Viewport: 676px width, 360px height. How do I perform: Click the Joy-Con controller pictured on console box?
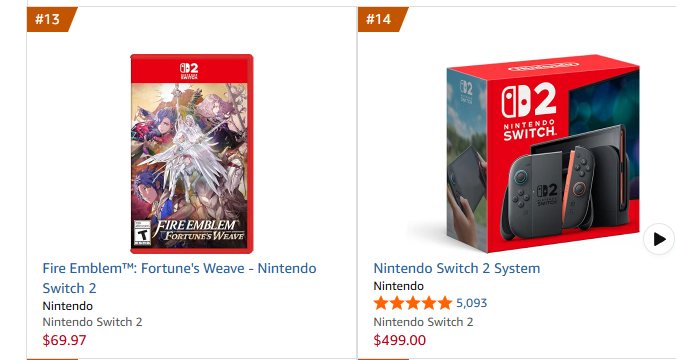click(x=548, y=192)
